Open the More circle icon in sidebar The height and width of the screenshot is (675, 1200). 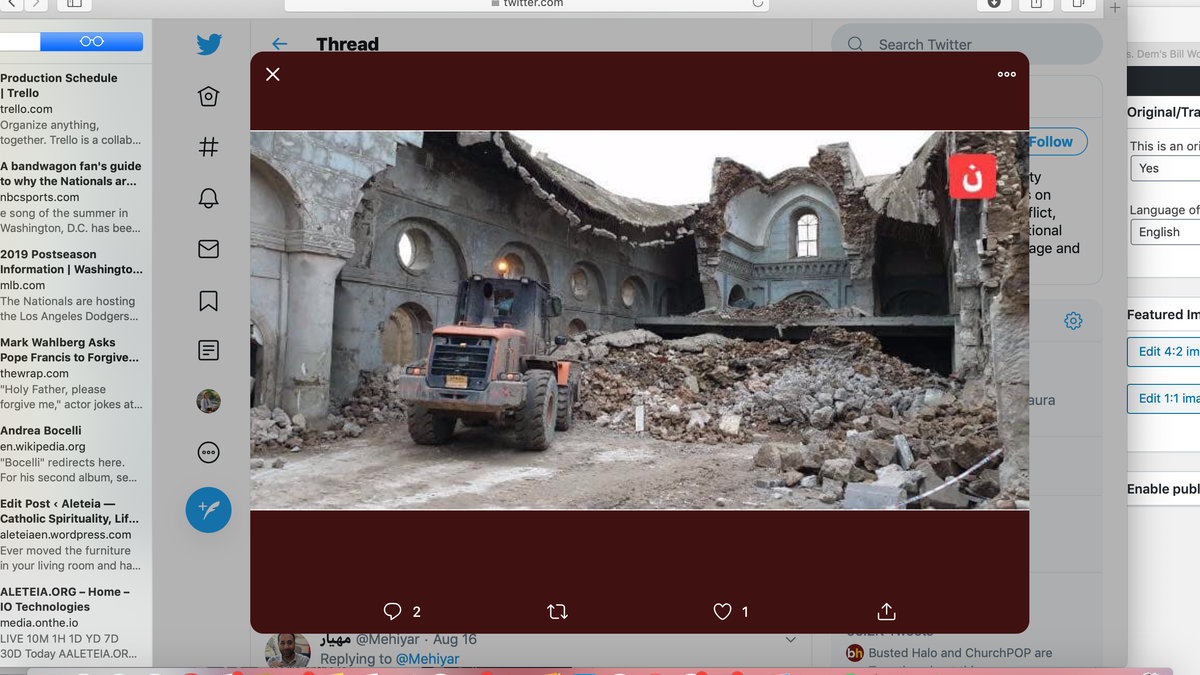coord(208,452)
